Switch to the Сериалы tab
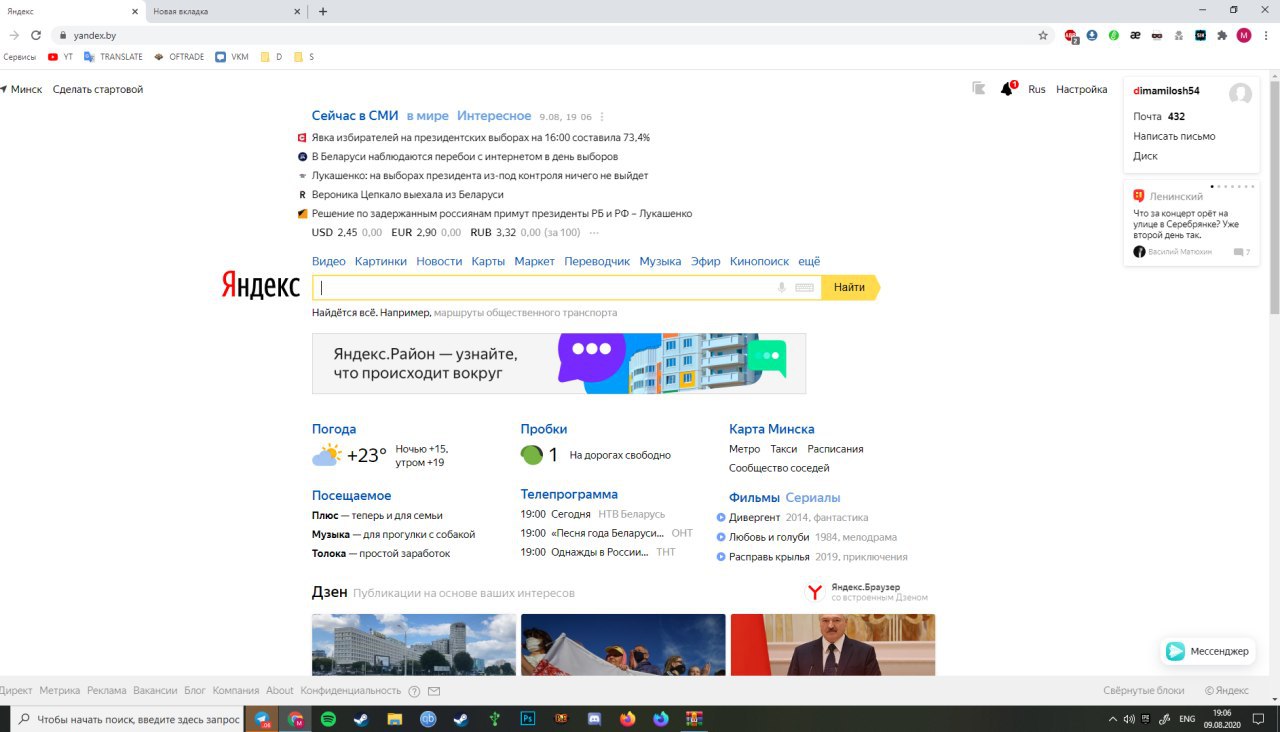Viewport: 1280px width, 732px height. click(x=813, y=498)
